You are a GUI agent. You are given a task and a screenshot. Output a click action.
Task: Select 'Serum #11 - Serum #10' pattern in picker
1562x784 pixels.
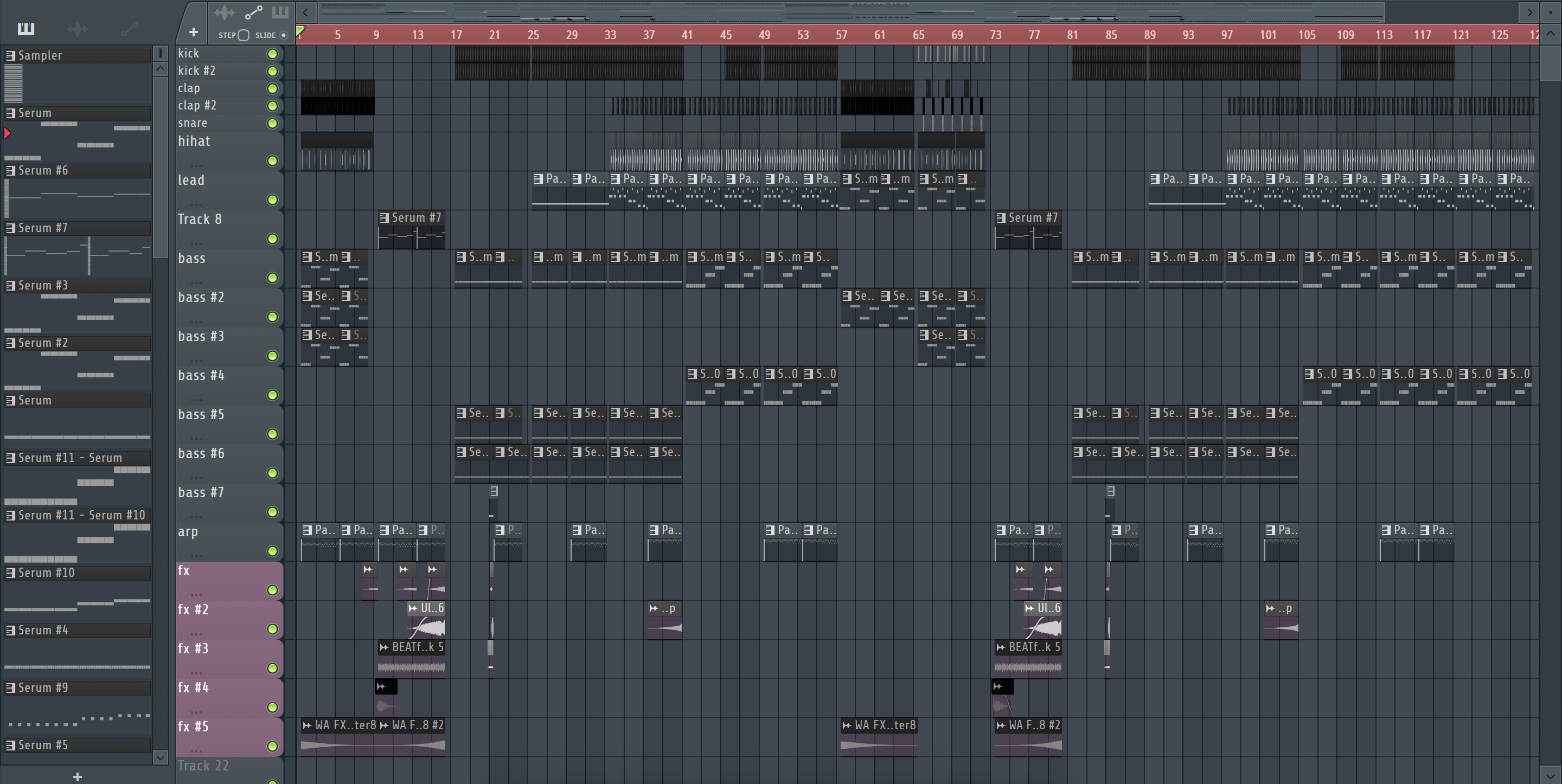[78, 516]
